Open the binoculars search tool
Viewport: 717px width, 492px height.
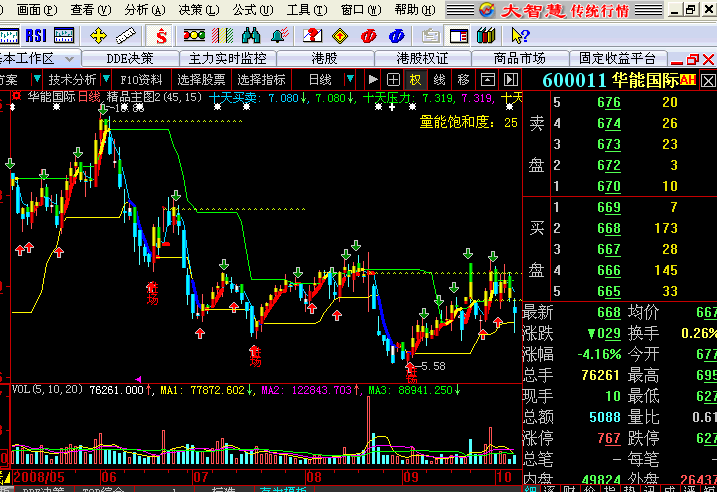[x=251, y=36]
